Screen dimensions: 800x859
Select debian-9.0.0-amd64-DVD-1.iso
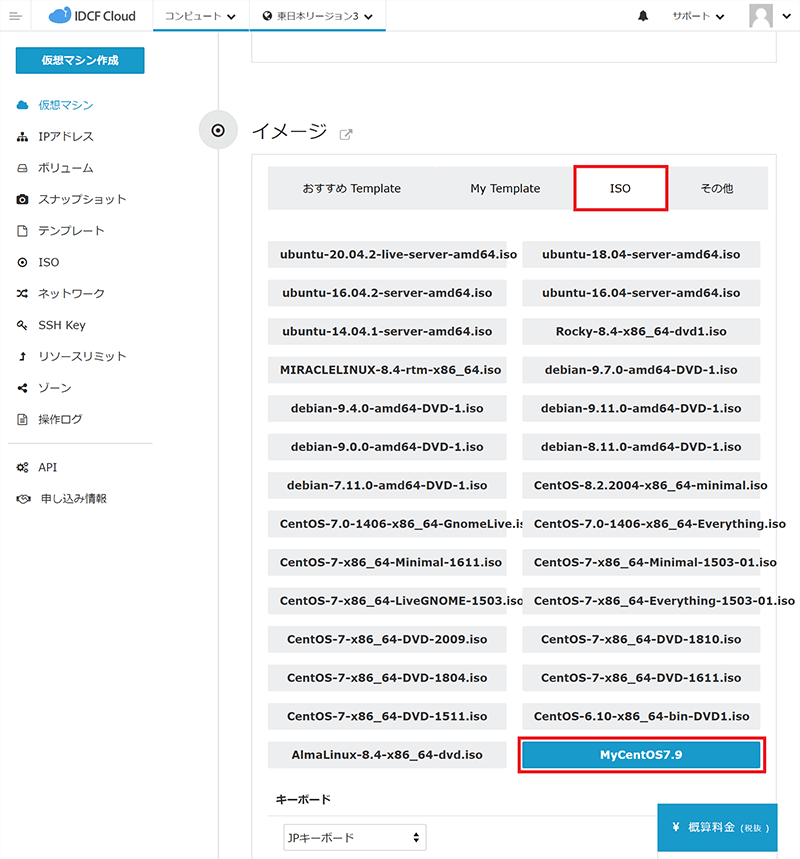pos(387,446)
